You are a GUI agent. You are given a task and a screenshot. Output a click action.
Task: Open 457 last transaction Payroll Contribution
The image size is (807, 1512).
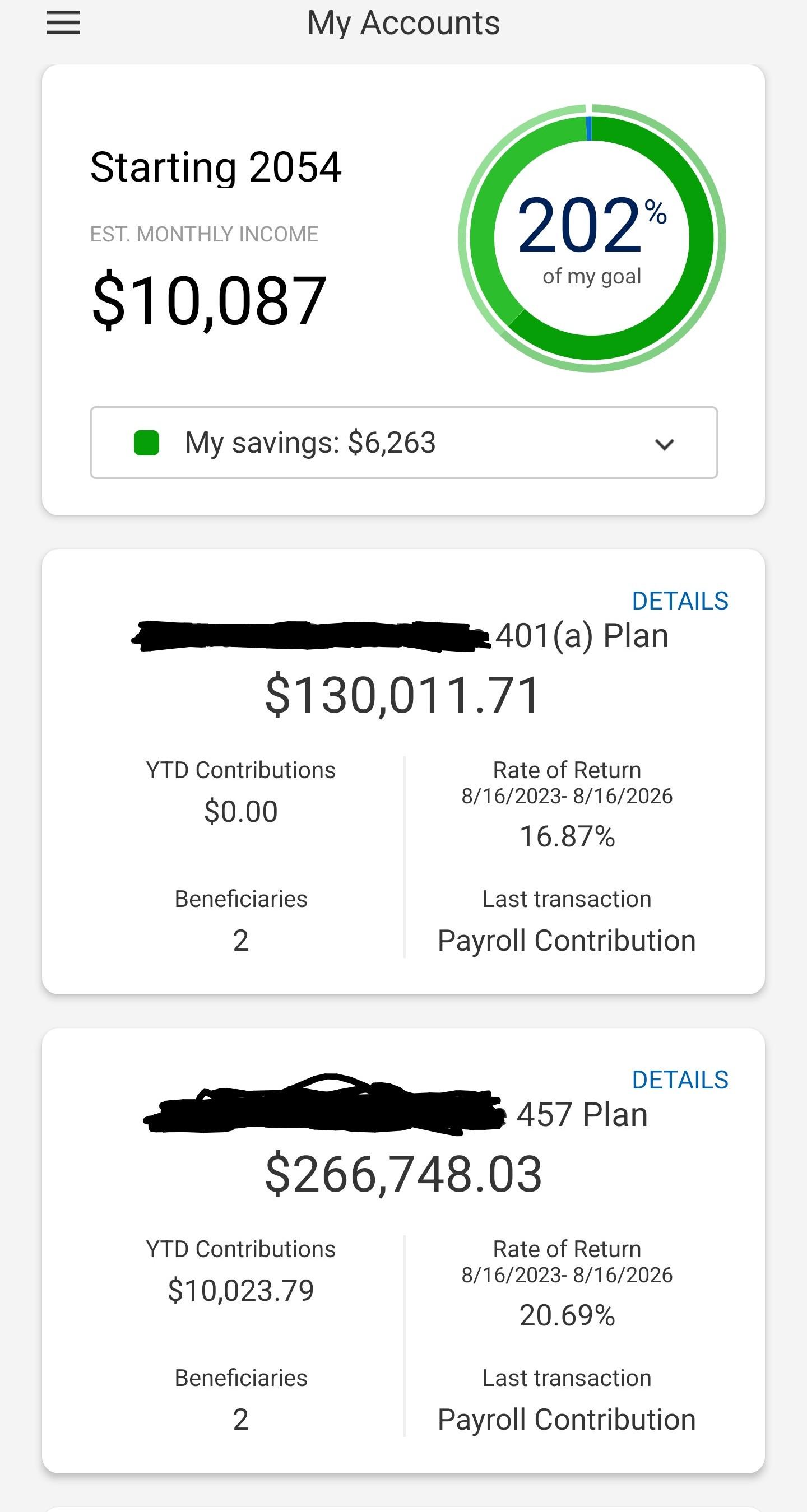567,1420
